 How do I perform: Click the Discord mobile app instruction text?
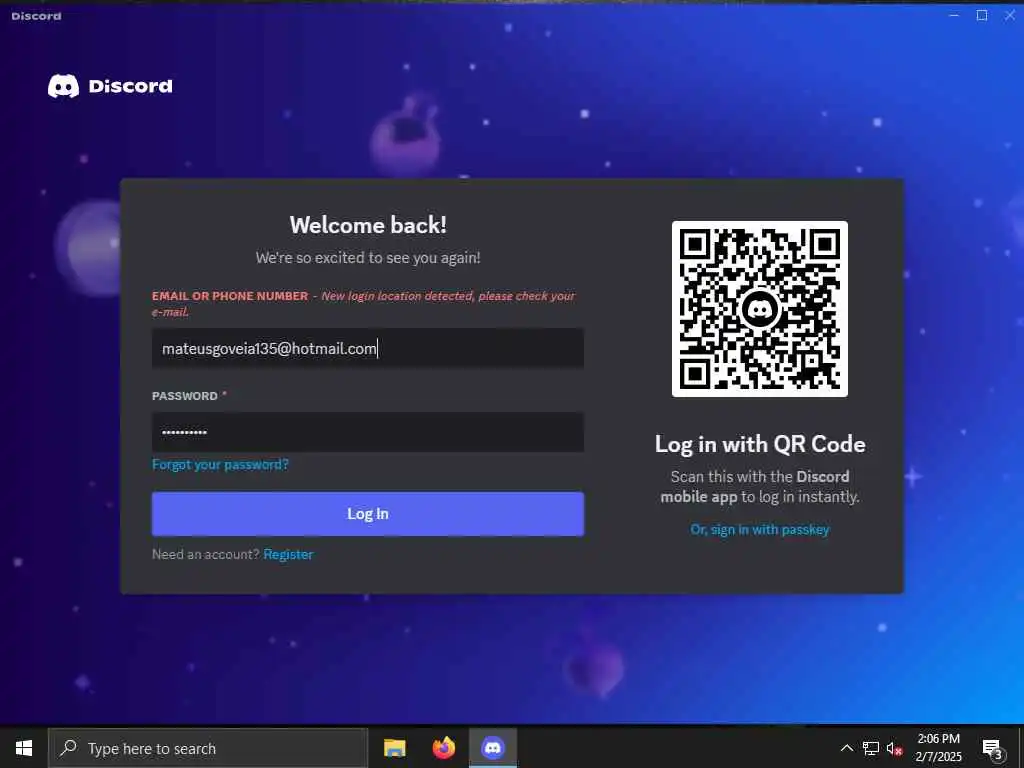tap(760, 487)
